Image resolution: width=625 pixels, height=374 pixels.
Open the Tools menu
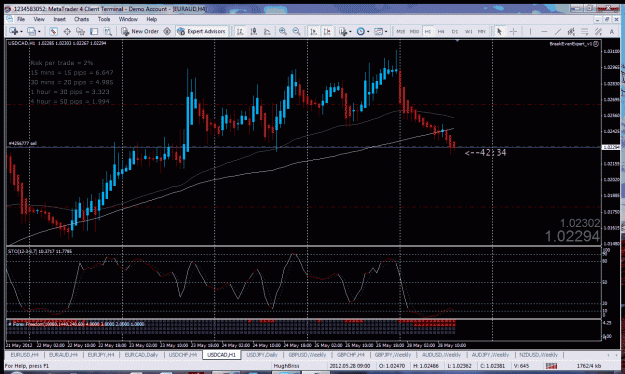(x=104, y=19)
